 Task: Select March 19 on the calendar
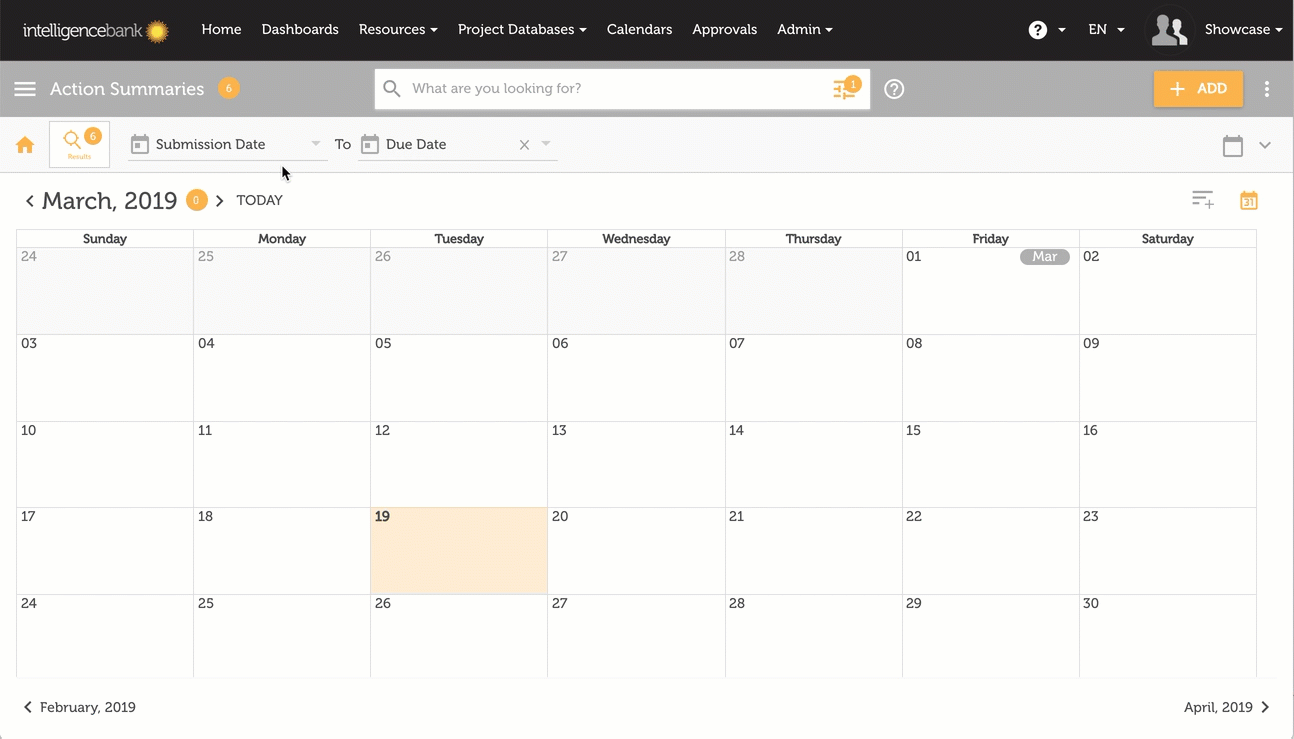click(x=459, y=551)
